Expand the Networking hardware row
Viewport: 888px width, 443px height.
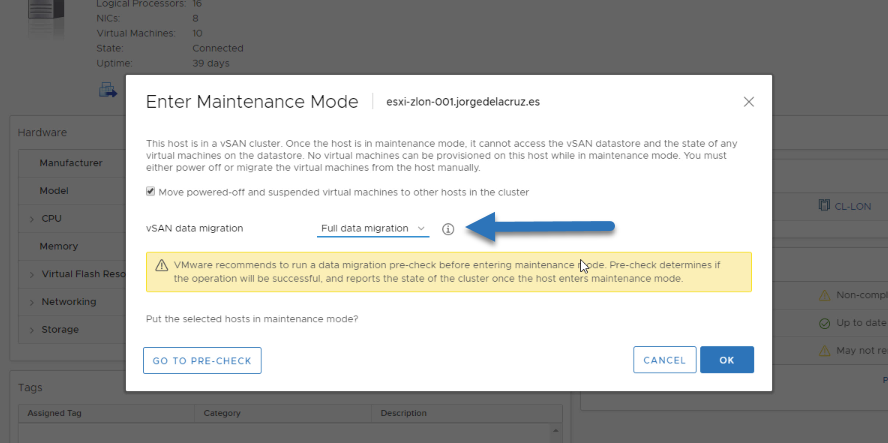click(x=32, y=303)
